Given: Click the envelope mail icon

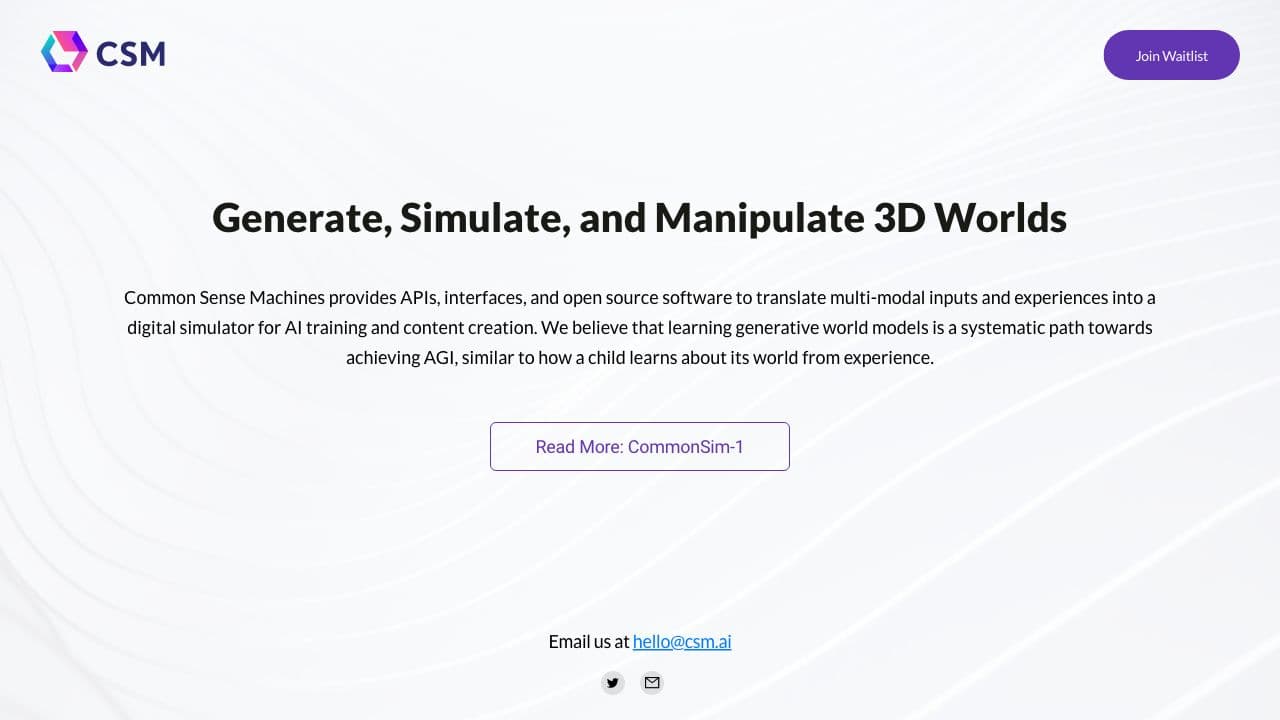Looking at the screenshot, I should pyautogui.click(x=652, y=683).
